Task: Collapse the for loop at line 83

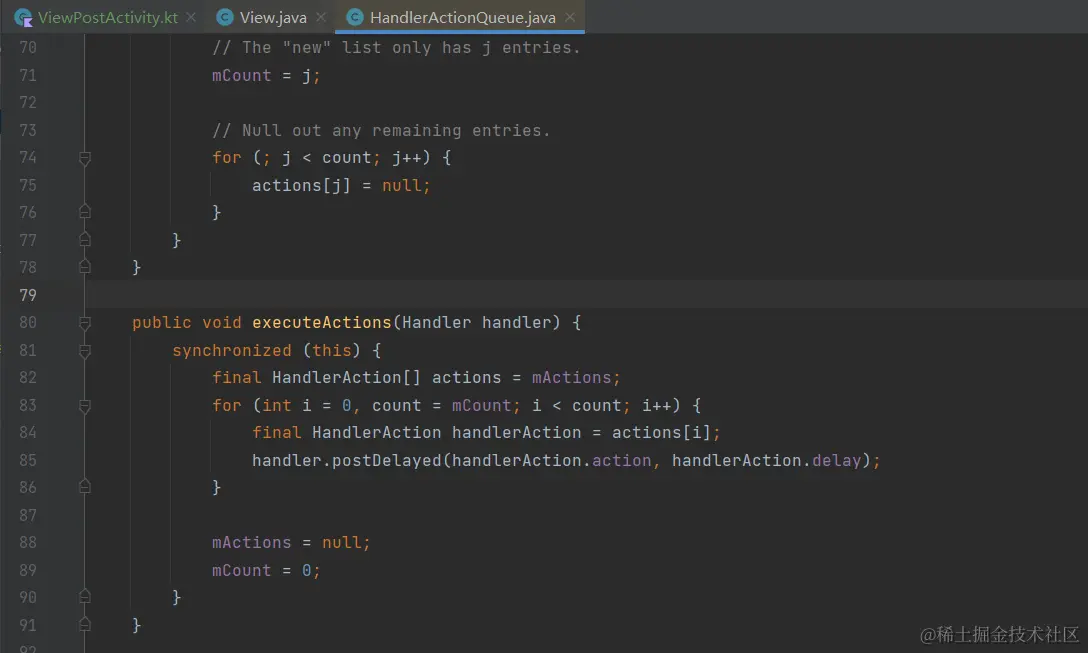Action: (85, 406)
